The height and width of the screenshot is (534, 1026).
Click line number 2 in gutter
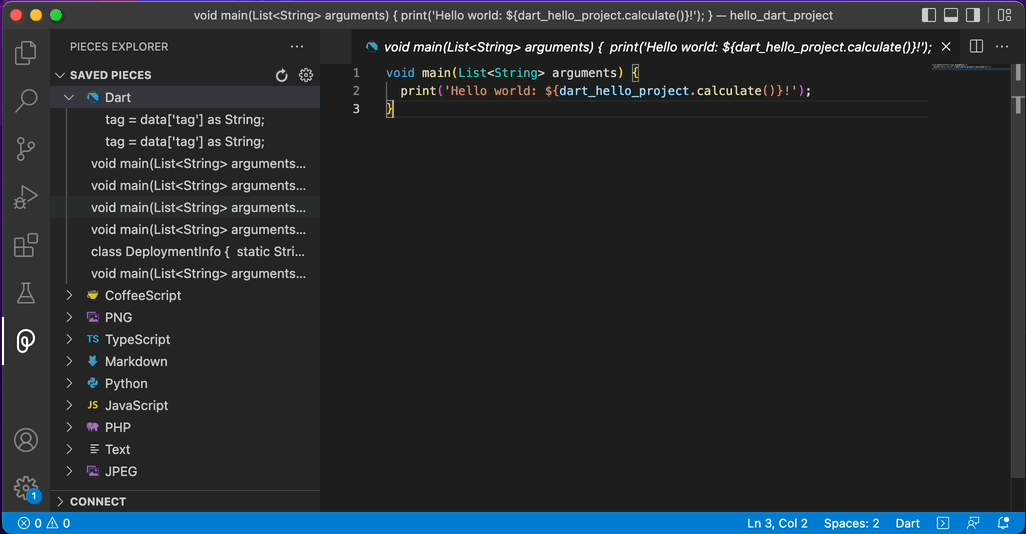pyautogui.click(x=356, y=91)
